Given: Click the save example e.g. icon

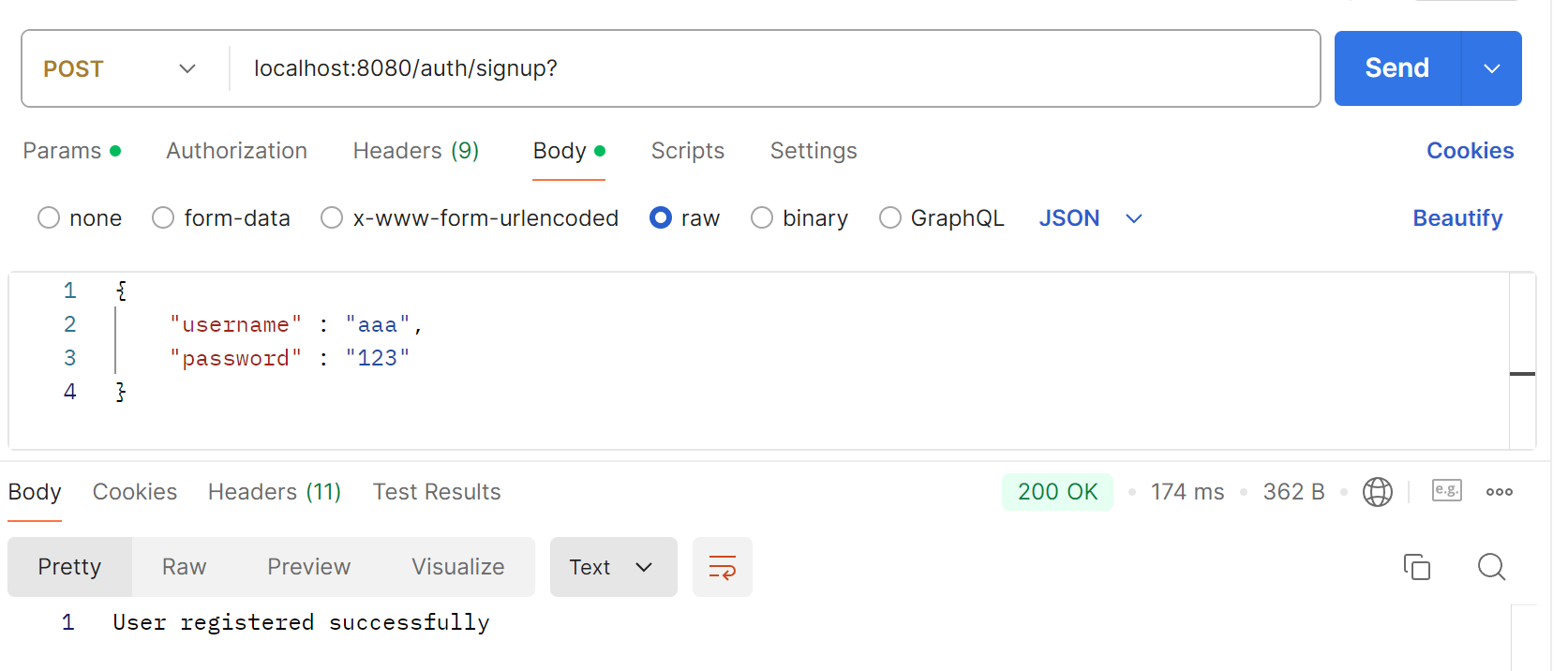Looking at the screenshot, I should point(1447,490).
